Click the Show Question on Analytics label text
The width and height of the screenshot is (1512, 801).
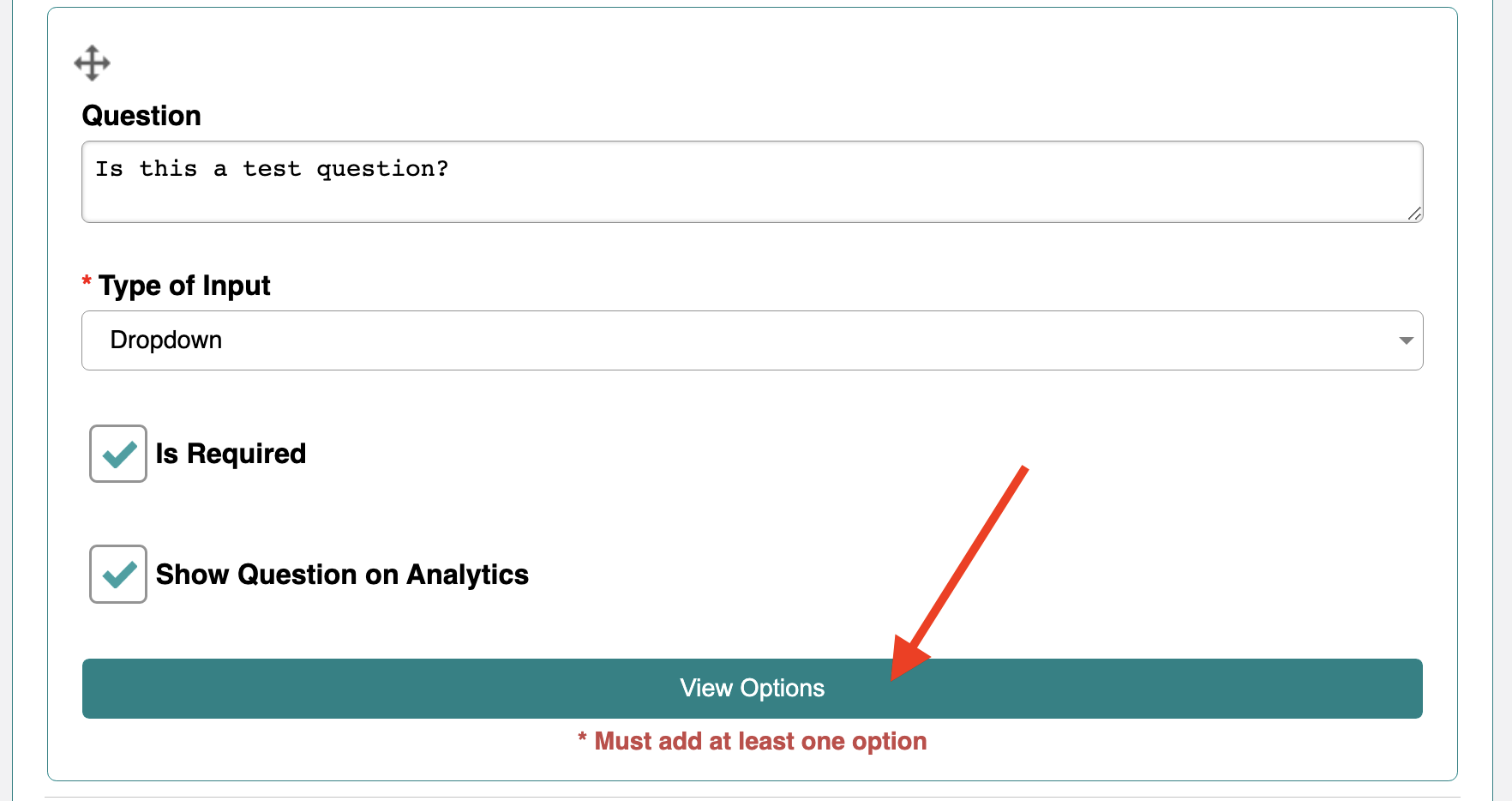click(342, 575)
